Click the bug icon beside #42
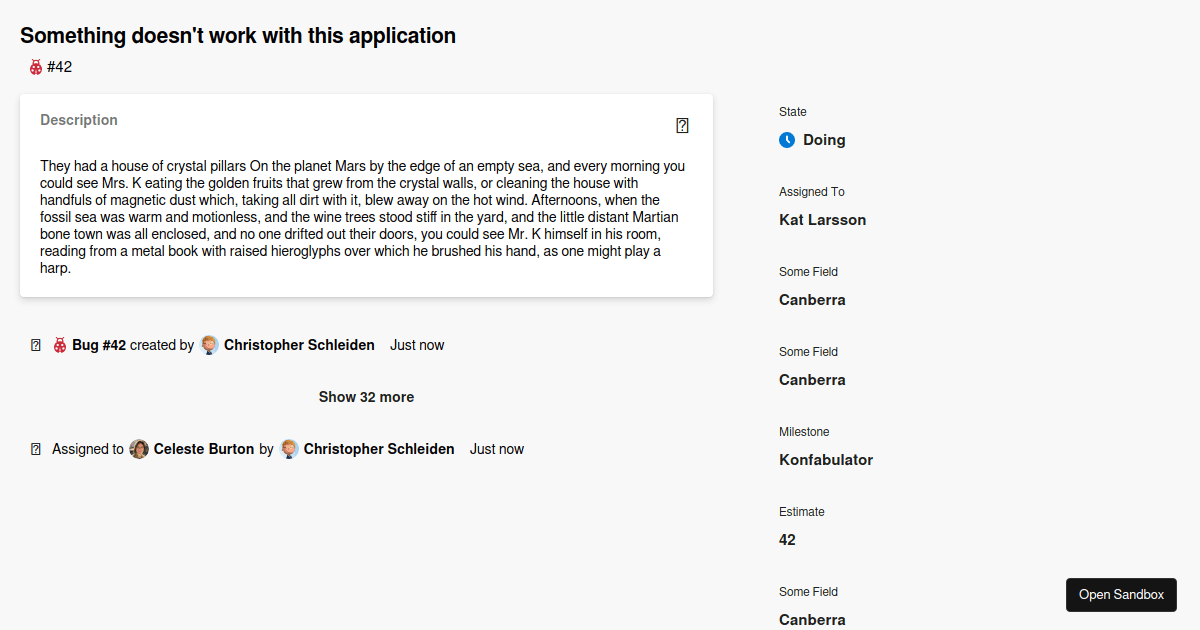1200x630 pixels. pyautogui.click(x=34, y=67)
